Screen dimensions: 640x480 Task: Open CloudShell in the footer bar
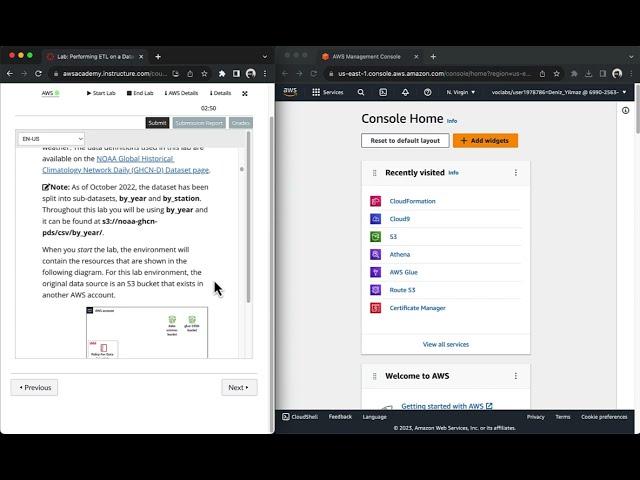300,417
